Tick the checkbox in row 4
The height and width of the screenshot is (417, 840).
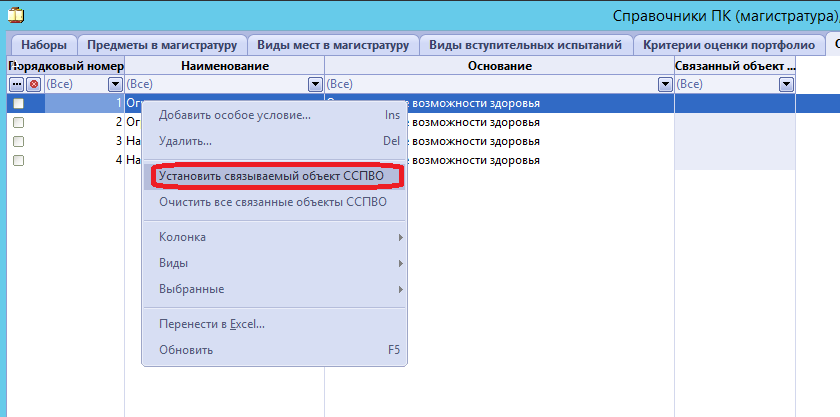(x=18, y=160)
